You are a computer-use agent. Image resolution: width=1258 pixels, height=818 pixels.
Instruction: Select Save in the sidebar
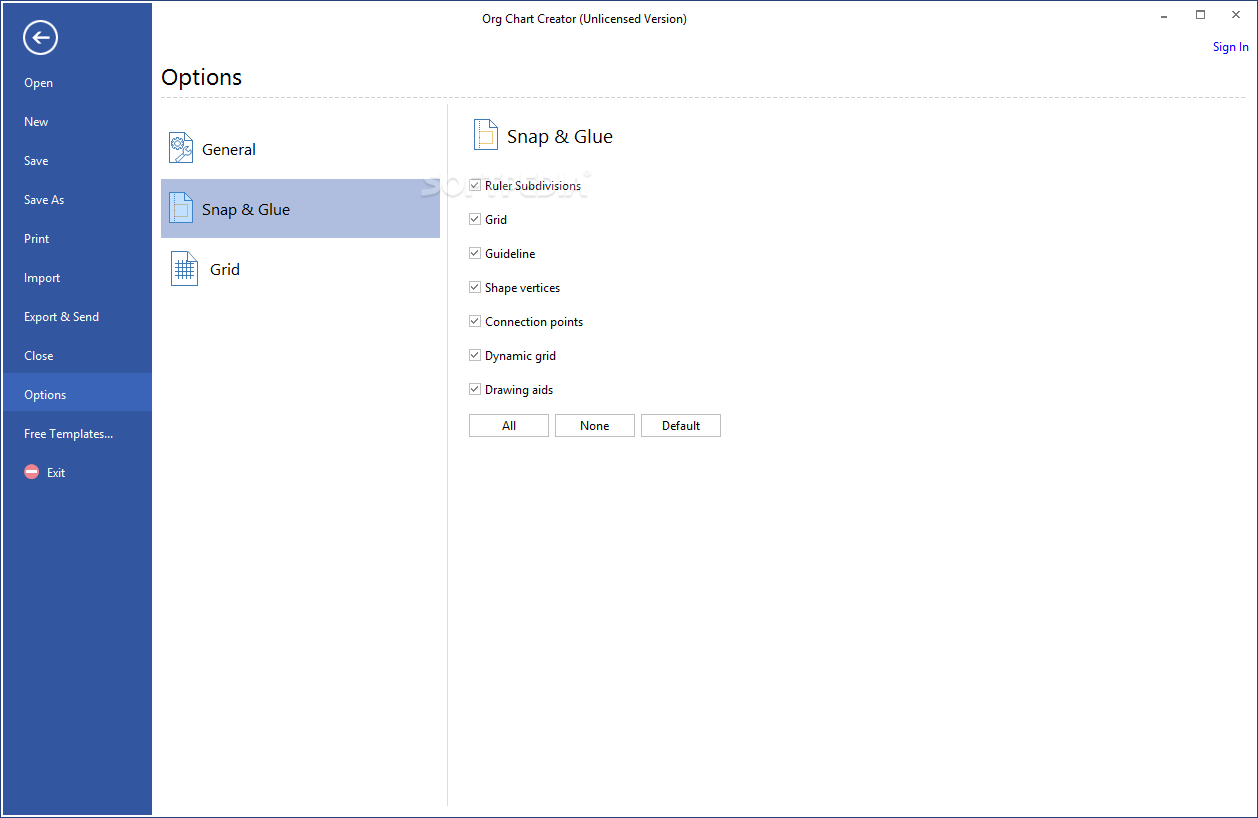point(77,161)
